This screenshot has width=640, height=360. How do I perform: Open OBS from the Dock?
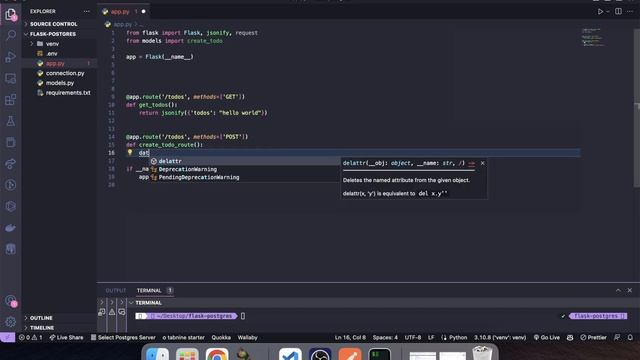click(x=320, y=354)
